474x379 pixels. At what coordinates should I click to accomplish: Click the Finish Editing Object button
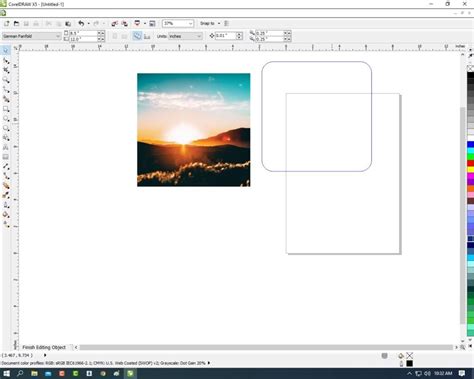click(44, 347)
